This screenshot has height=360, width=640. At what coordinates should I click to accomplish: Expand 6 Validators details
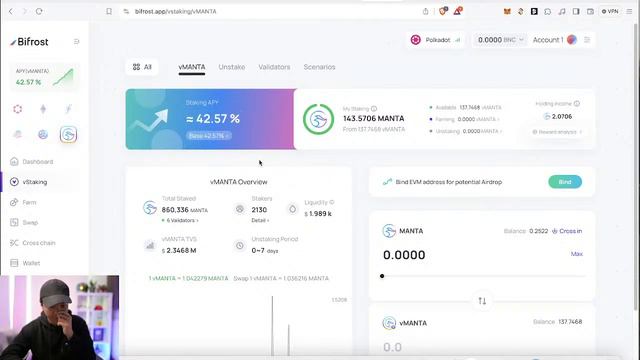pyautogui.click(x=180, y=220)
